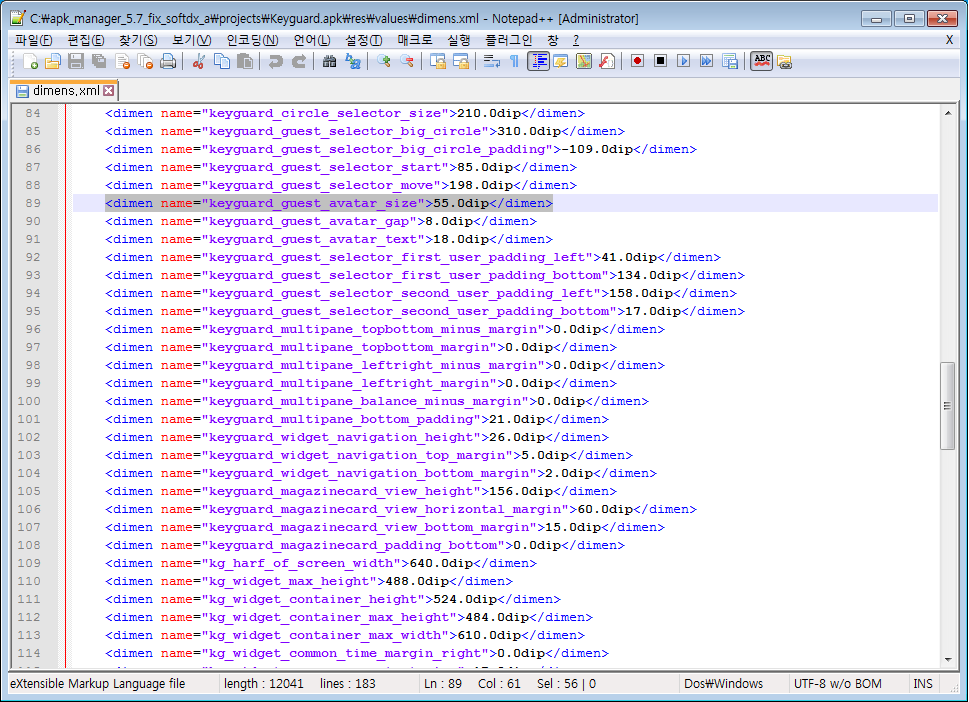Click the Print icon in toolbar
This screenshot has width=969, height=702.
(168, 62)
